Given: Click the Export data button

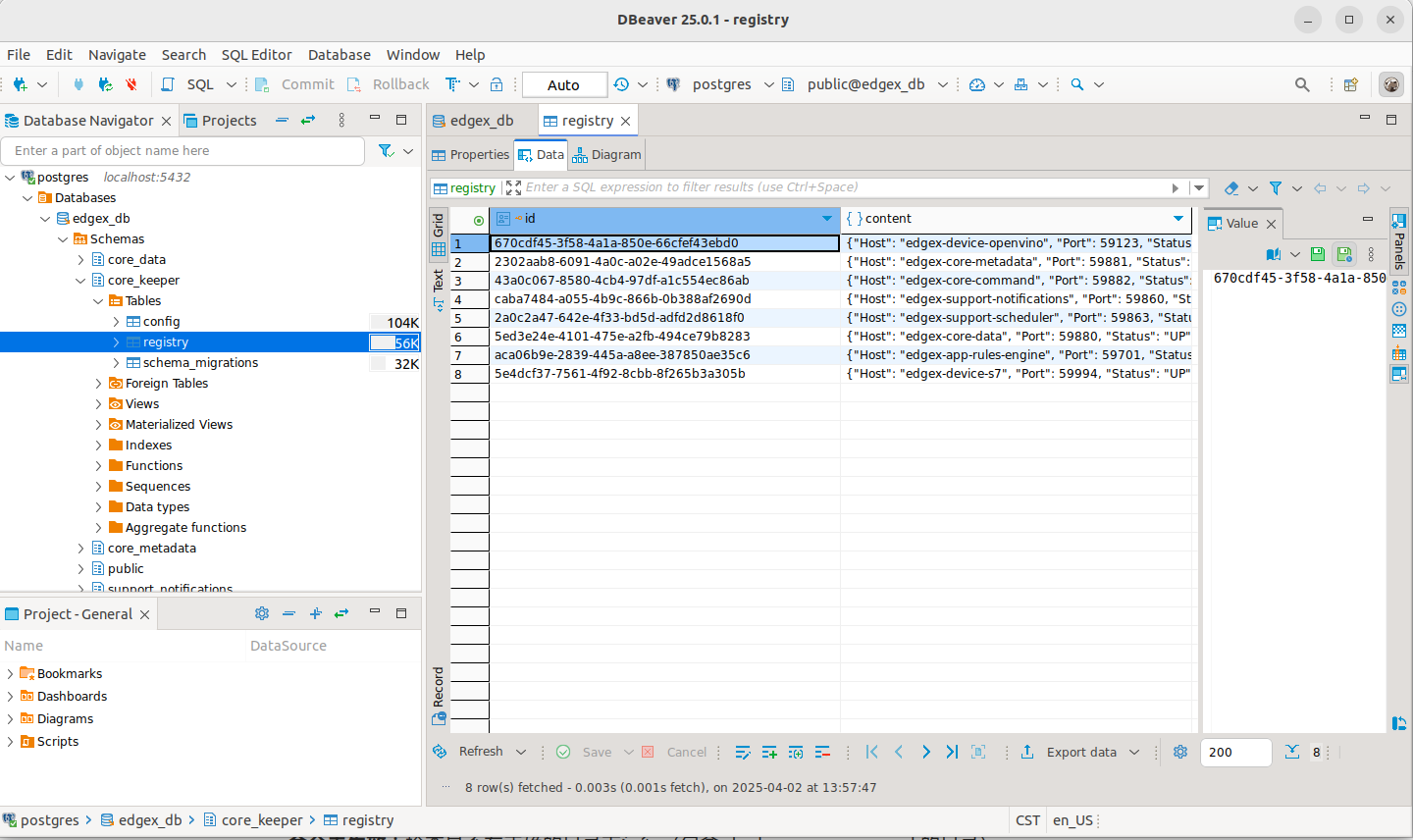Looking at the screenshot, I should (1070, 752).
